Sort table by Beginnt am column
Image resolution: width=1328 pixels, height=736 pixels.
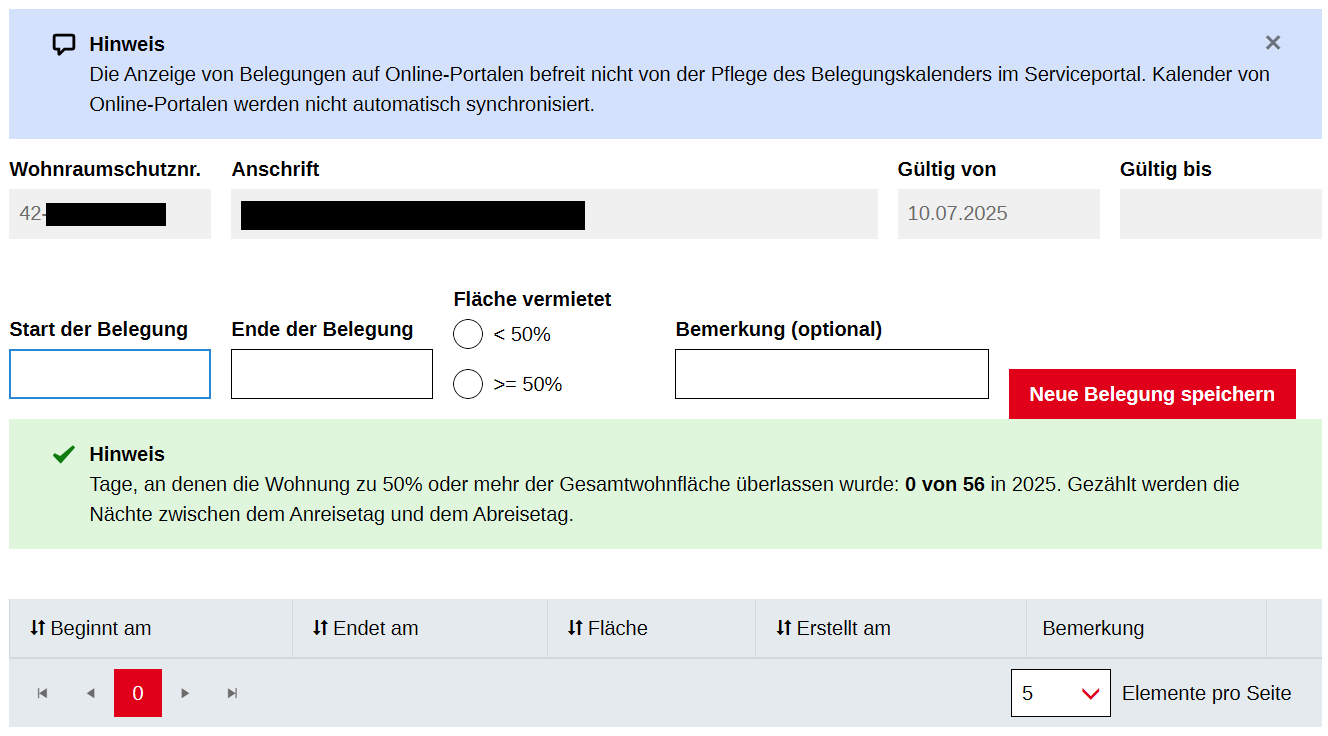pos(91,629)
